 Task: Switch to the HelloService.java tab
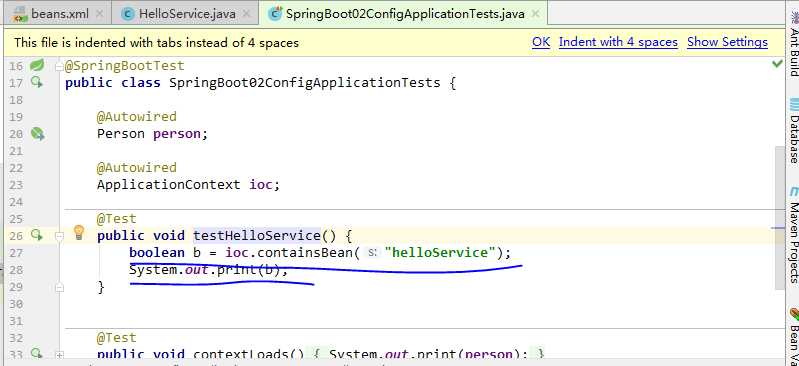(187, 14)
